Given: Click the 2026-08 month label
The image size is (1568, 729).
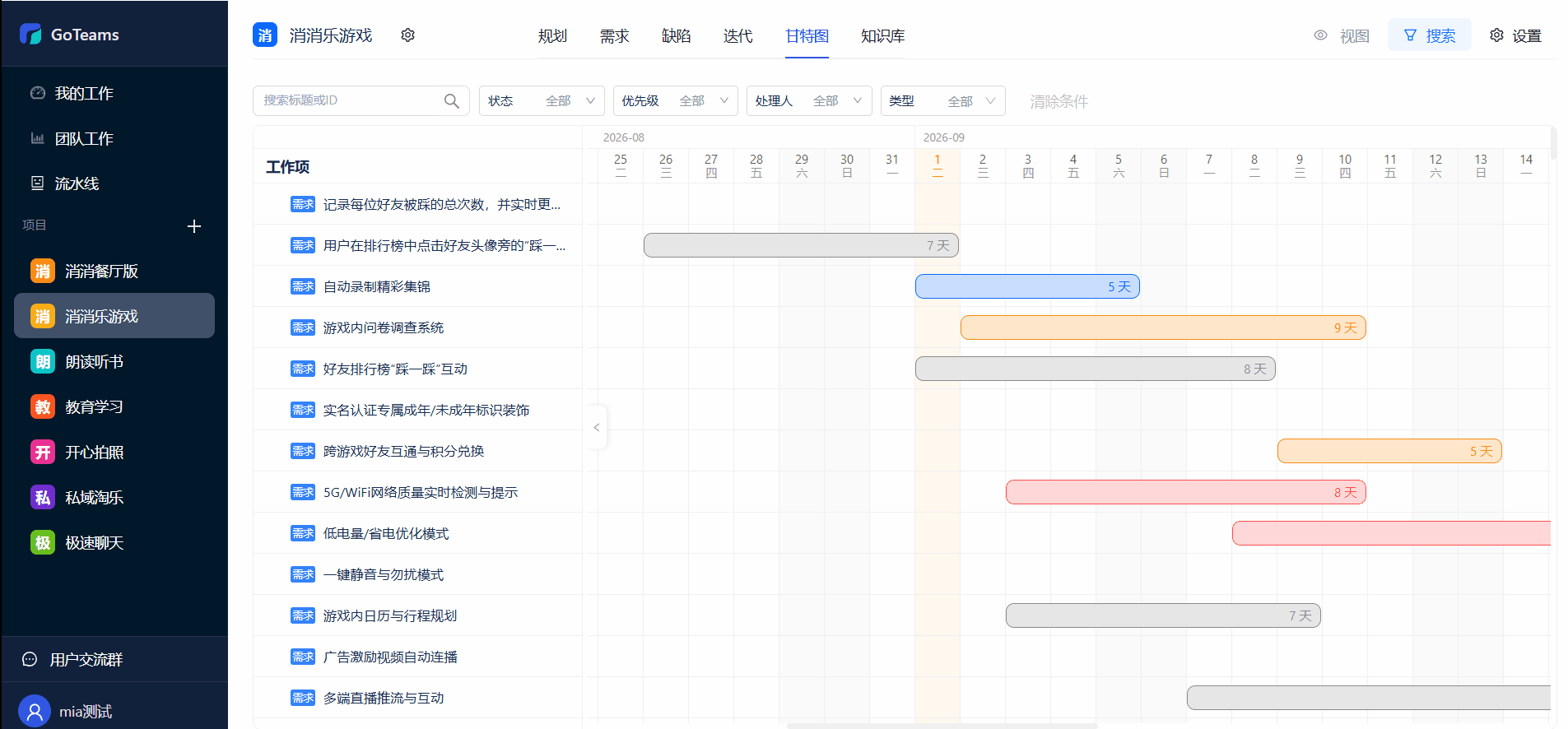Looking at the screenshot, I should [624, 137].
